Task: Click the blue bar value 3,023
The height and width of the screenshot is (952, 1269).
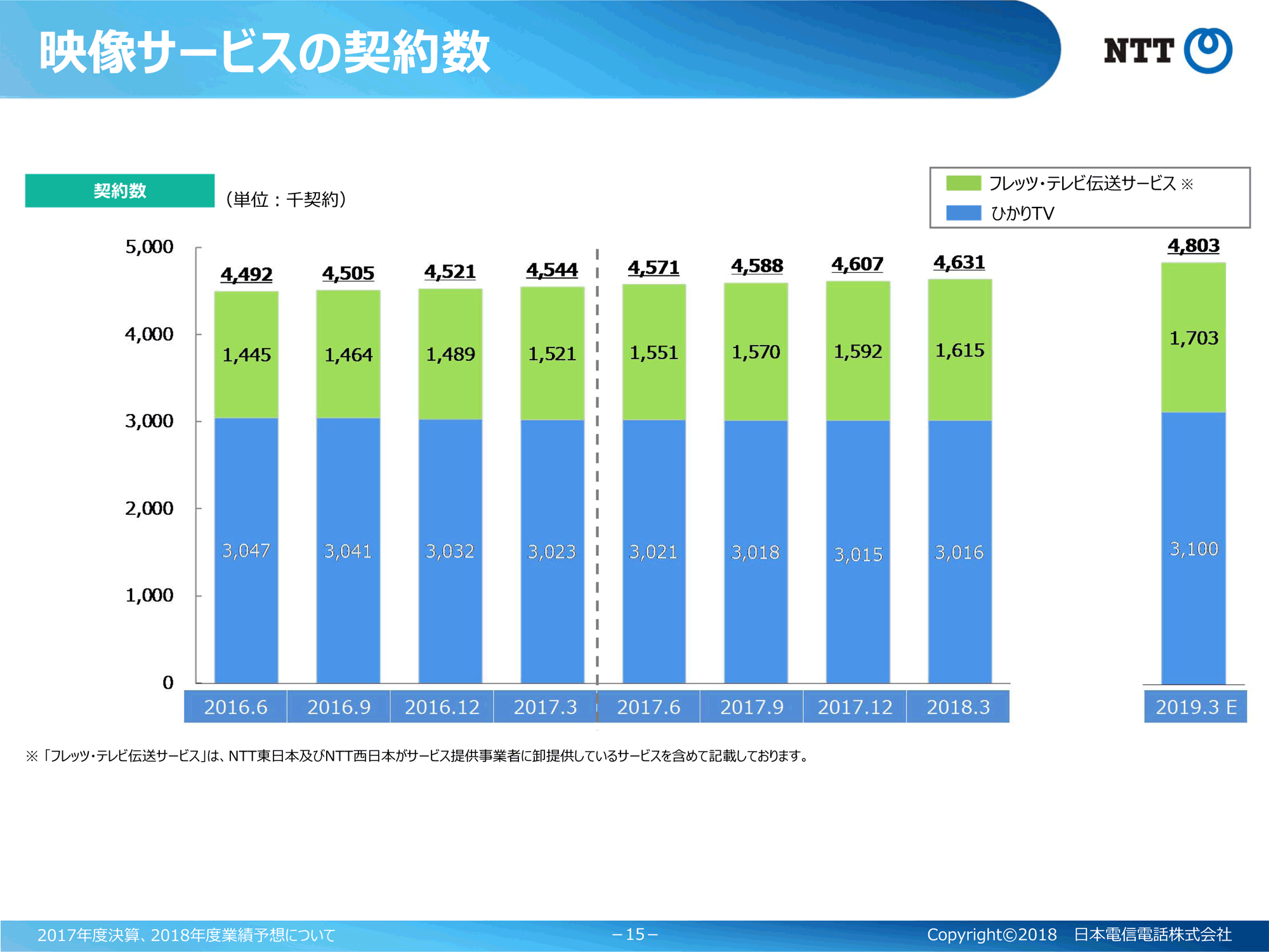Action: (552, 552)
